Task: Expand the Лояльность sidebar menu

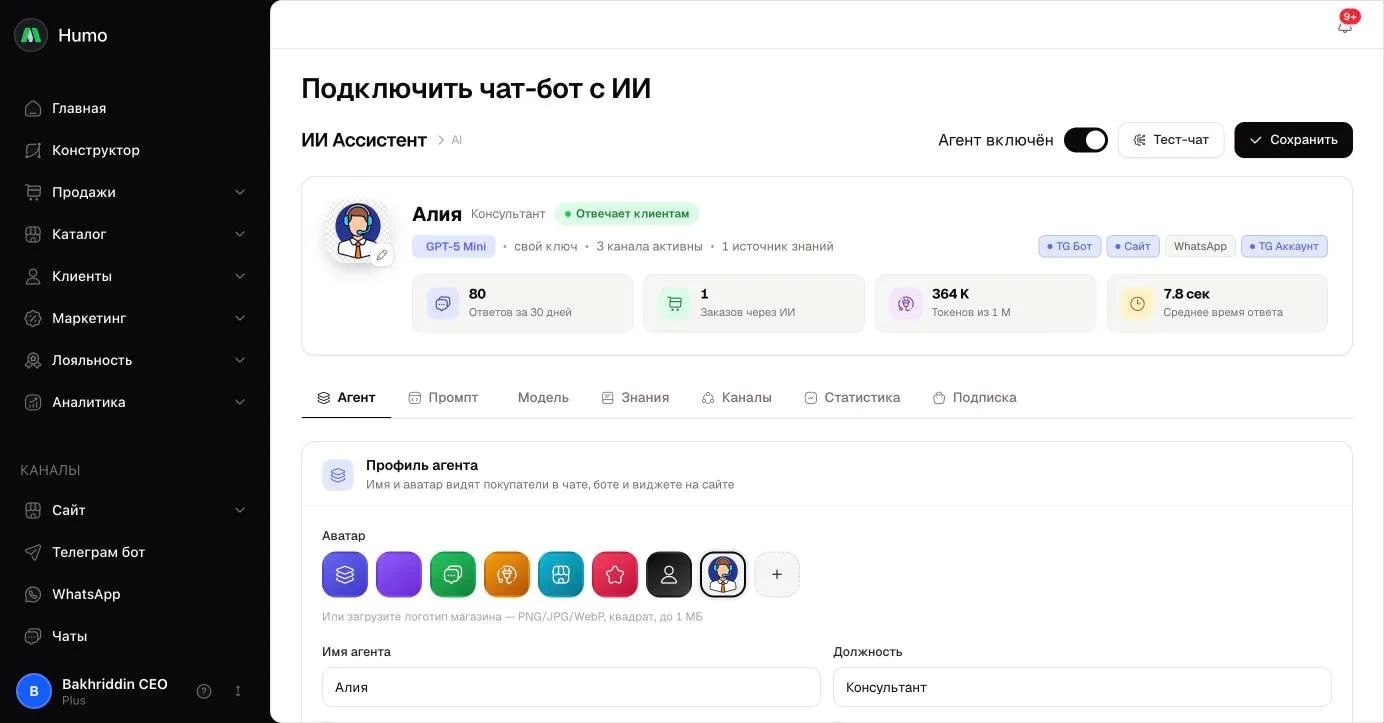Action: click(x=135, y=360)
